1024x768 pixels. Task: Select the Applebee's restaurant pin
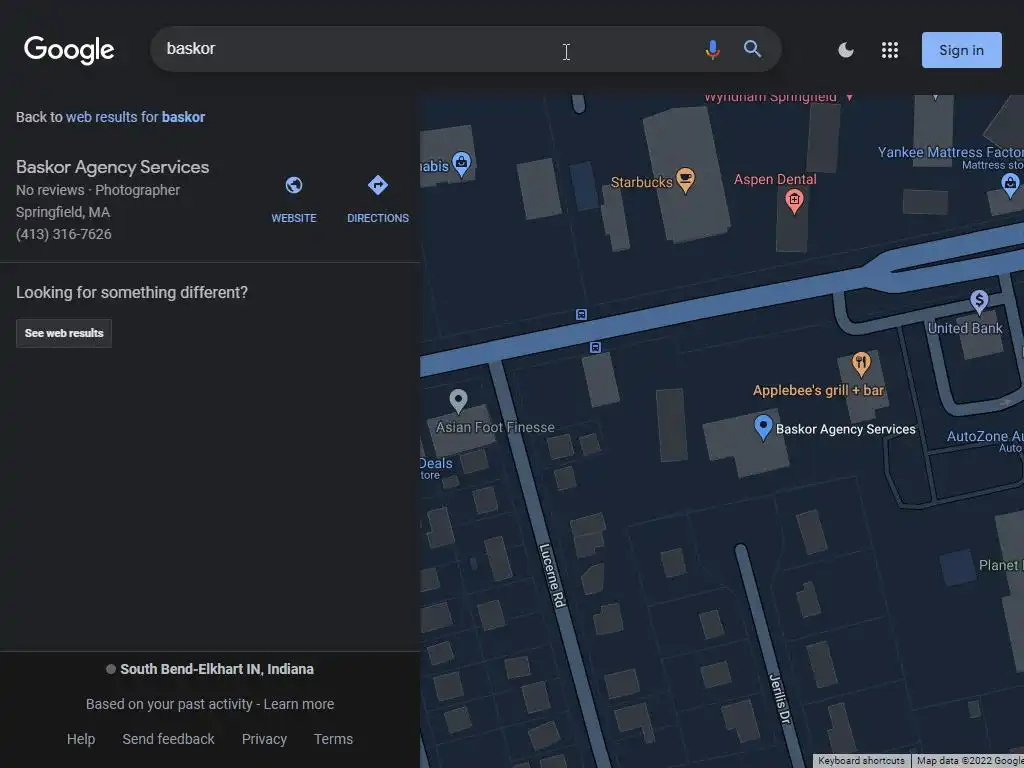(861, 364)
